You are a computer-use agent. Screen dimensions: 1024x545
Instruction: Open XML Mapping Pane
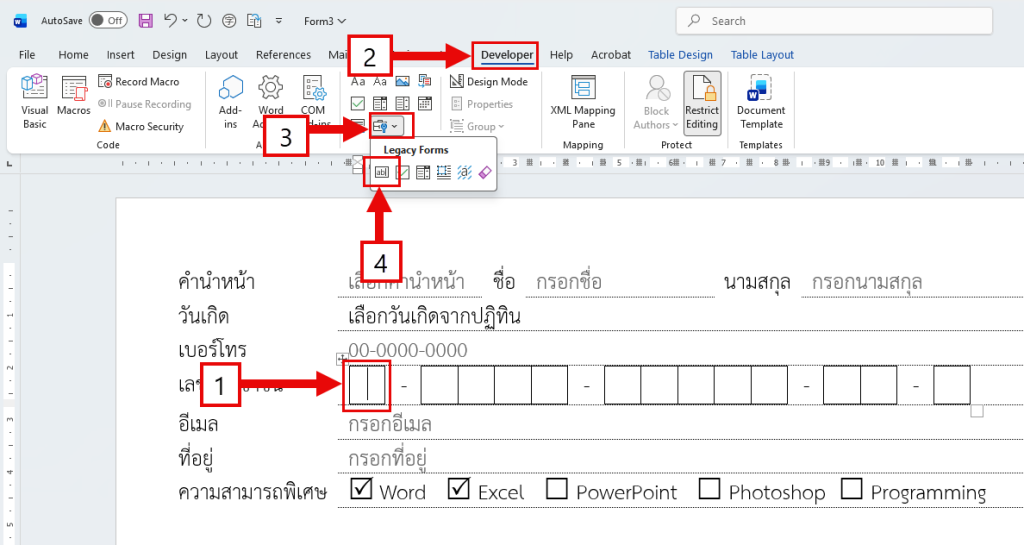(x=583, y=101)
